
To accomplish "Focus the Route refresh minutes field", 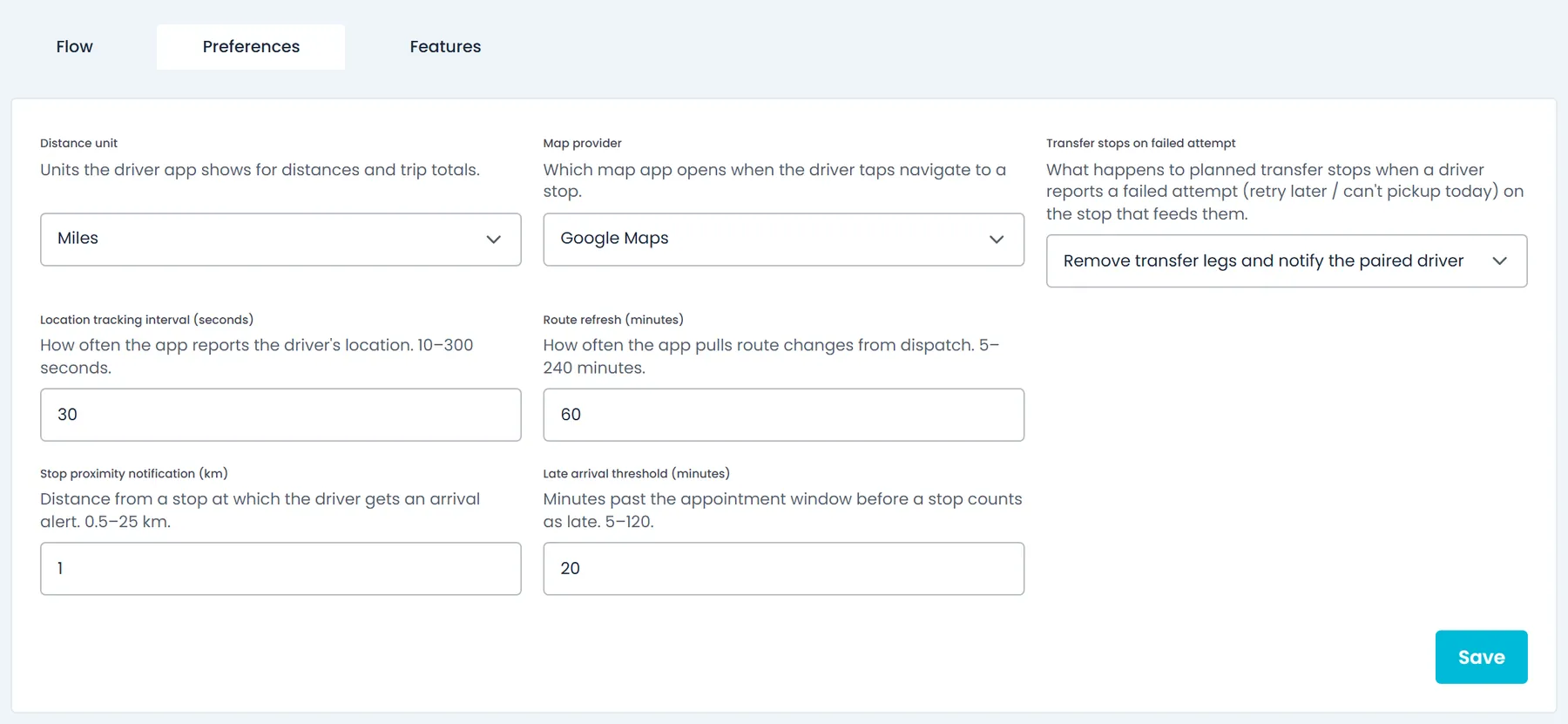I will [783, 415].
